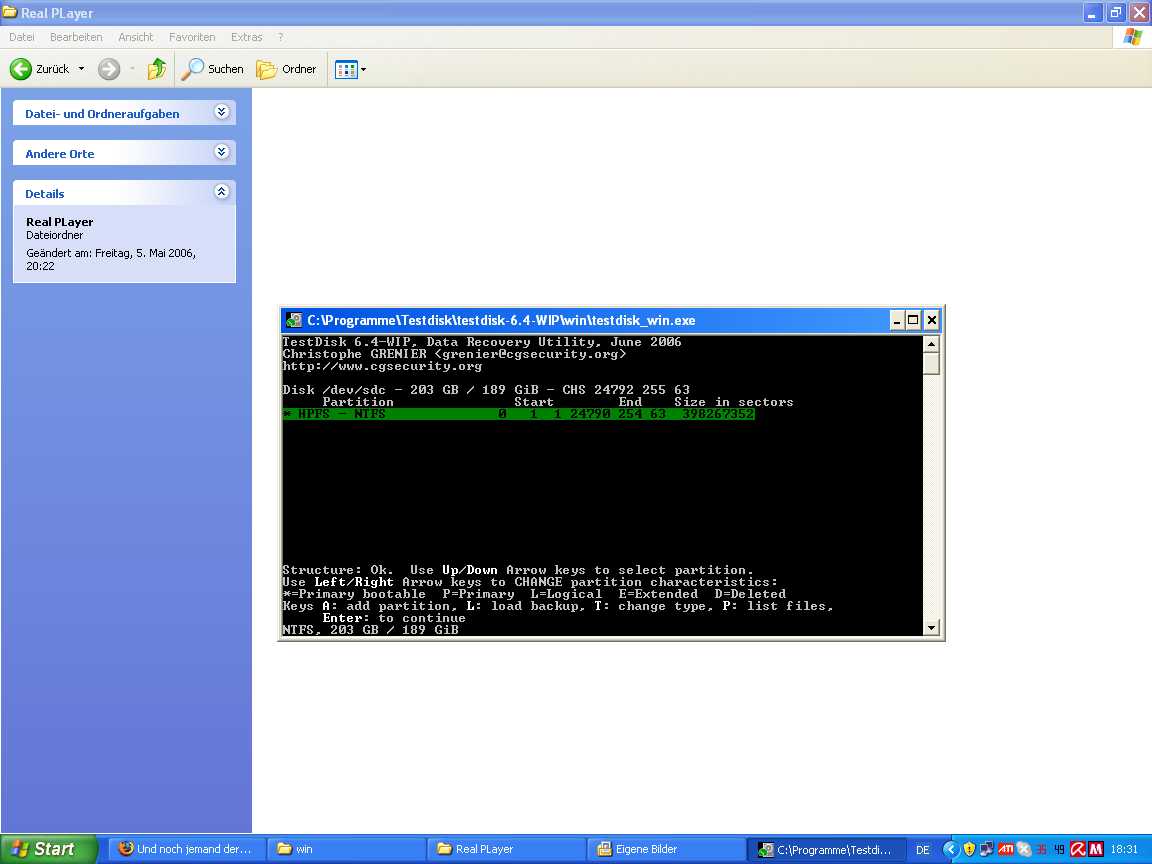Expand Datei- und Ordneraufgaben panel chevron
Image resolution: width=1152 pixels, height=864 pixels.
pos(221,112)
